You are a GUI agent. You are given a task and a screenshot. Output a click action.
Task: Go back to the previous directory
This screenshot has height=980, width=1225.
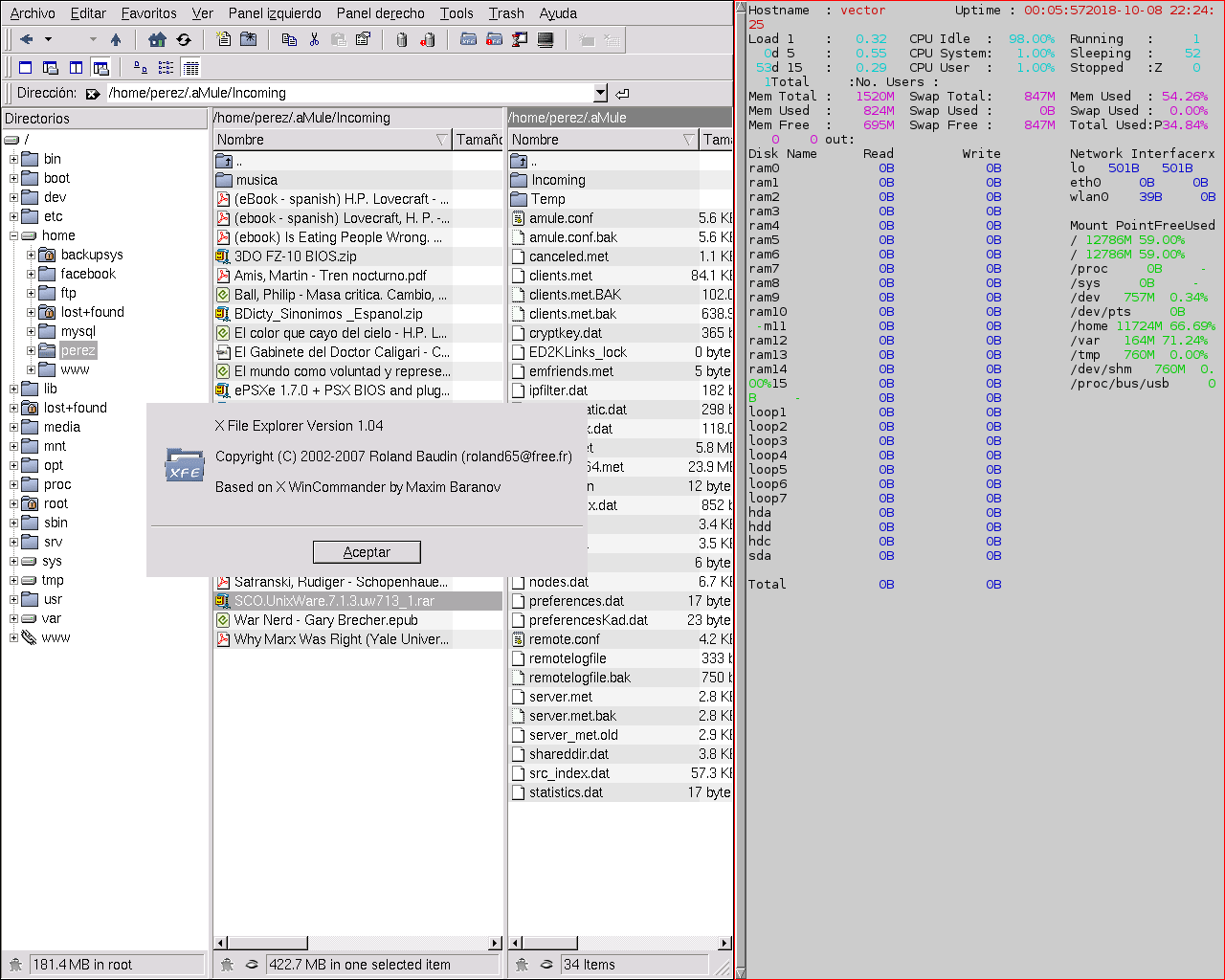[x=27, y=39]
